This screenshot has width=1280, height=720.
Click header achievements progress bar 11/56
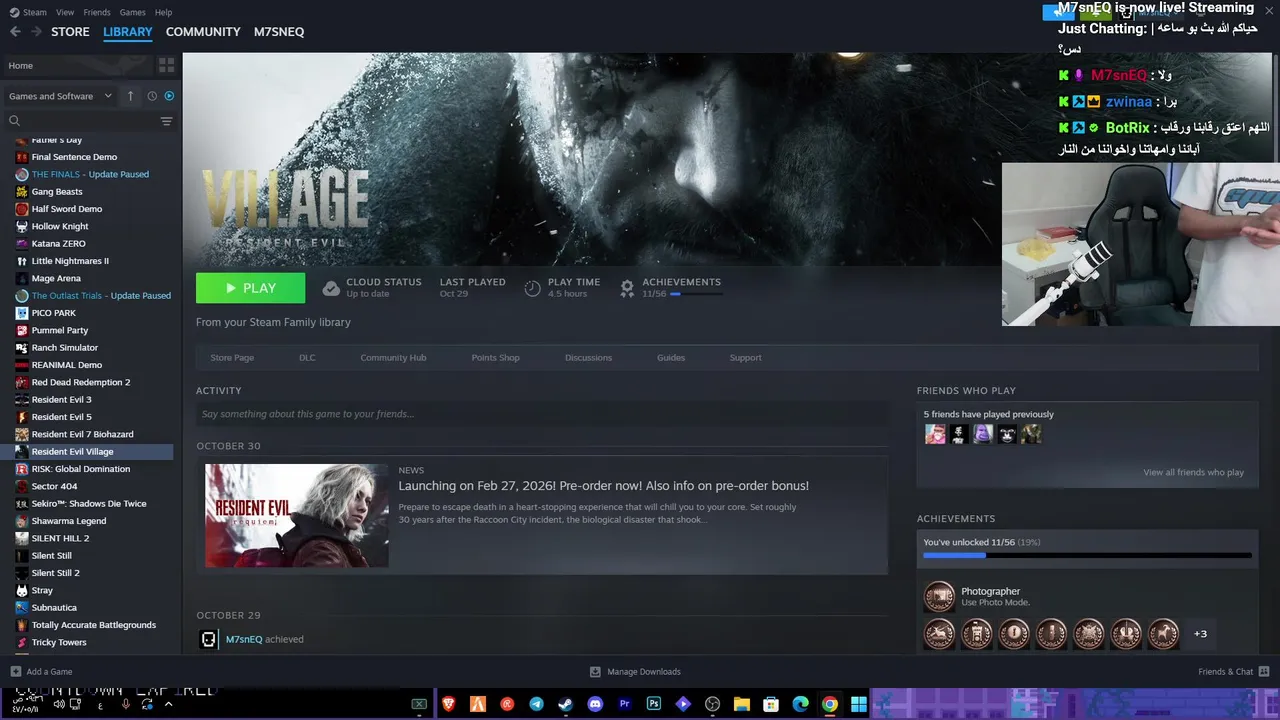pos(695,294)
